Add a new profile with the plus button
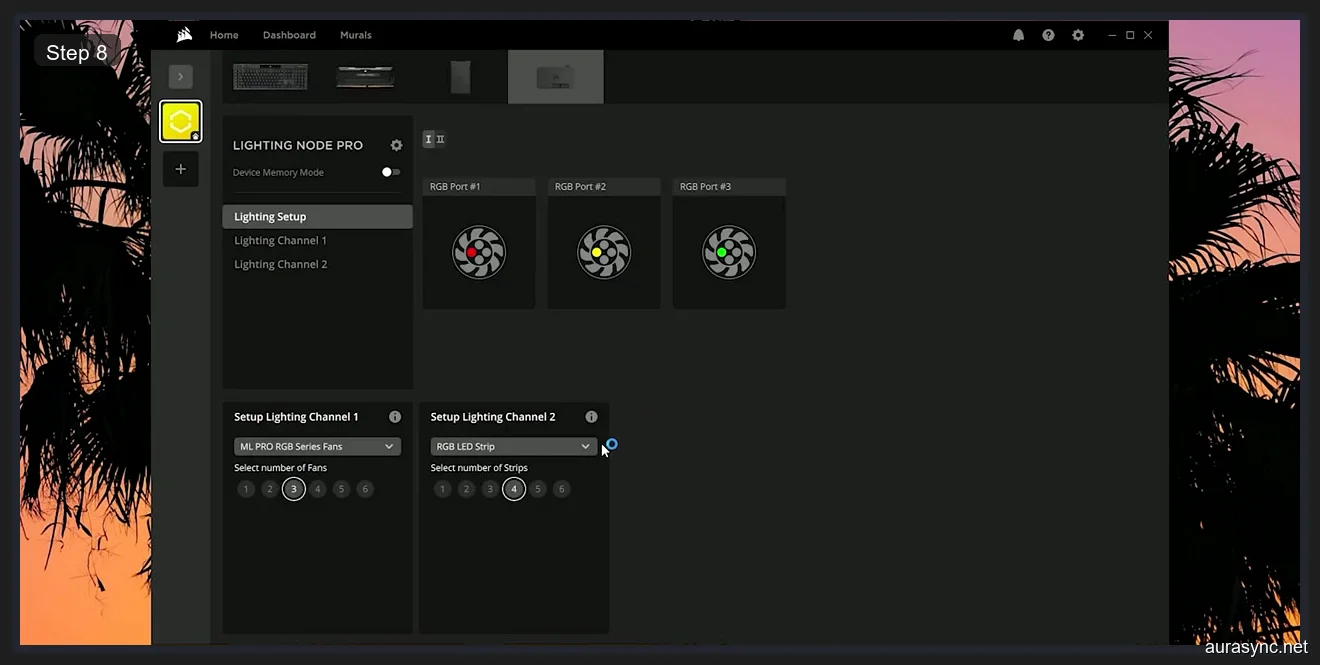This screenshot has width=1320, height=665. tap(180, 168)
